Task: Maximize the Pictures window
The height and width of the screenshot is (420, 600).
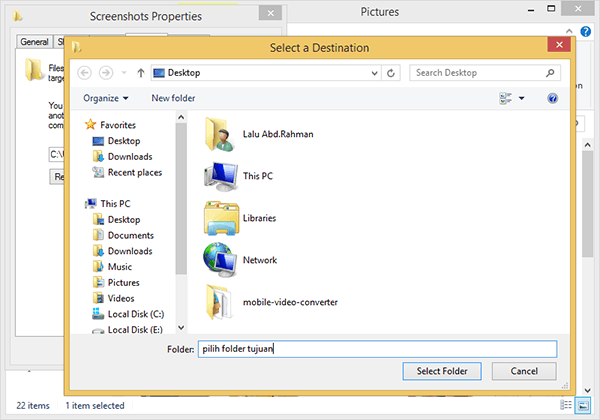Action: tap(551, 8)
